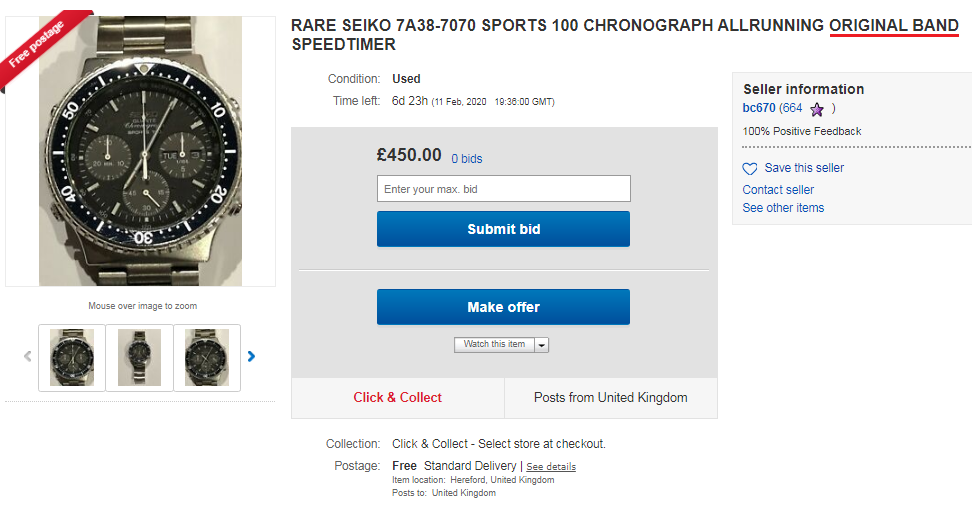The height and width of the screenshot is (511, 972).
Task: Click the Contact seller link
Action: coord(778,190)
